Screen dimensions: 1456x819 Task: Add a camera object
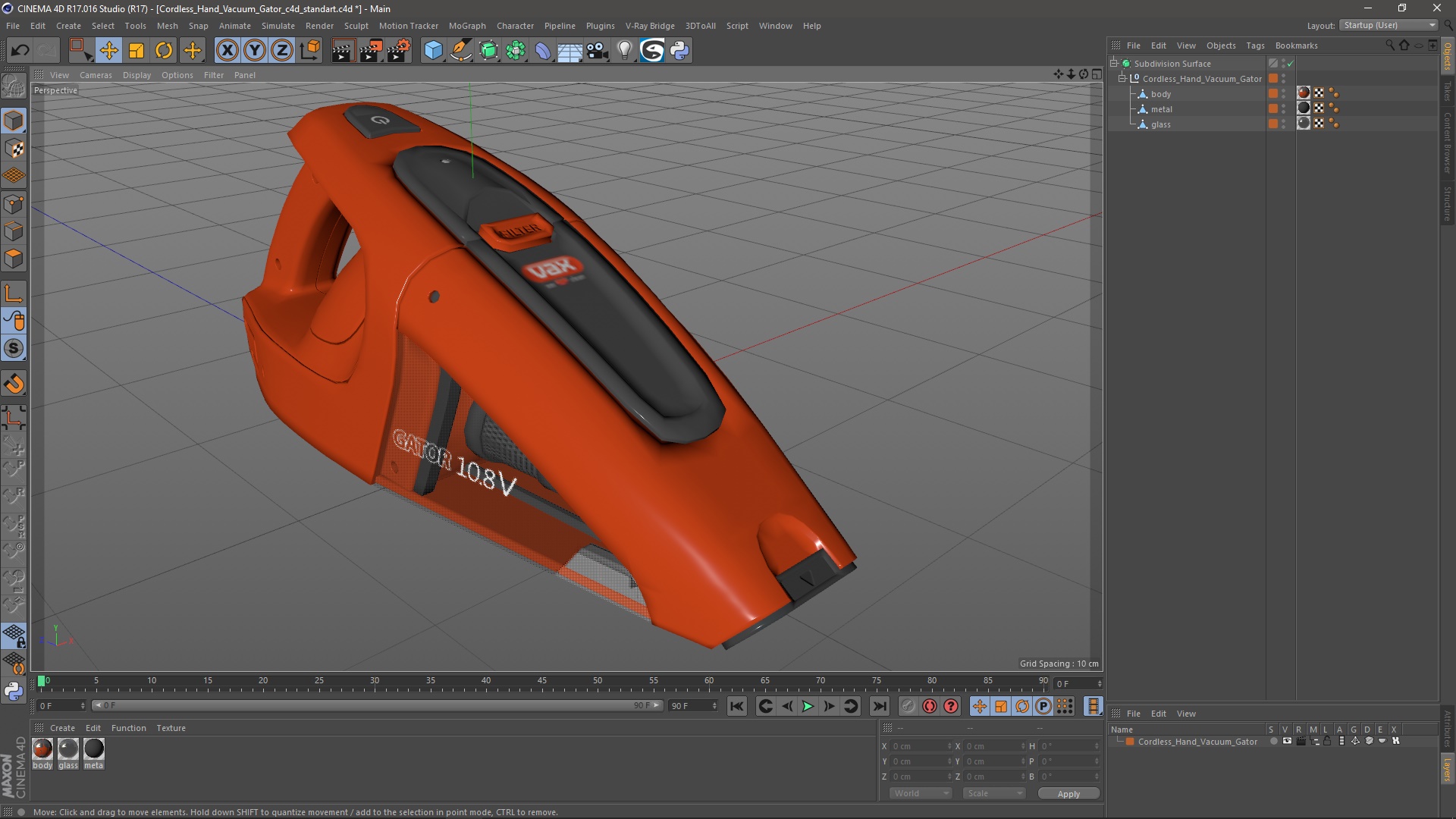[x=598, y=51]
